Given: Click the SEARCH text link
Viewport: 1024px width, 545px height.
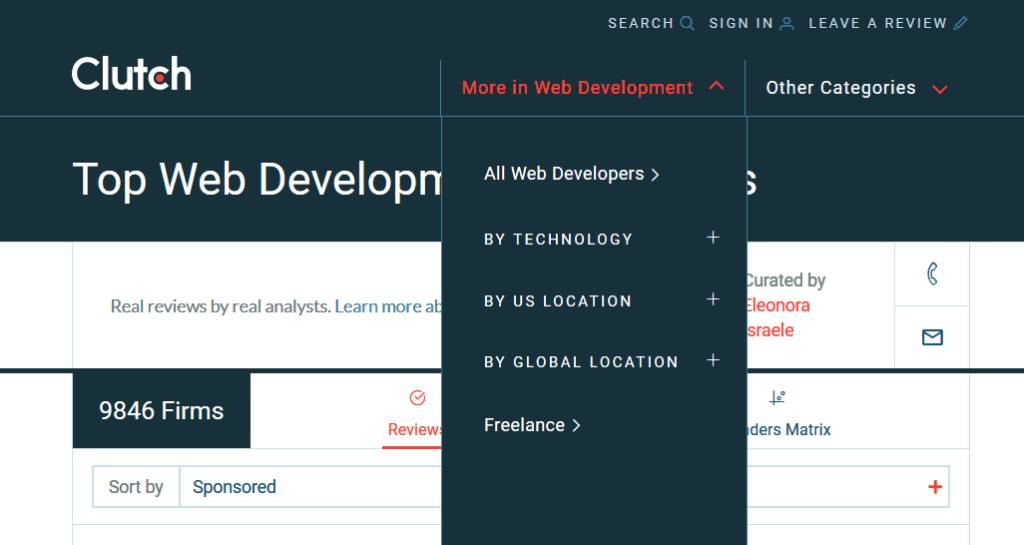Looking at the screenshot, I should [640, 23].
